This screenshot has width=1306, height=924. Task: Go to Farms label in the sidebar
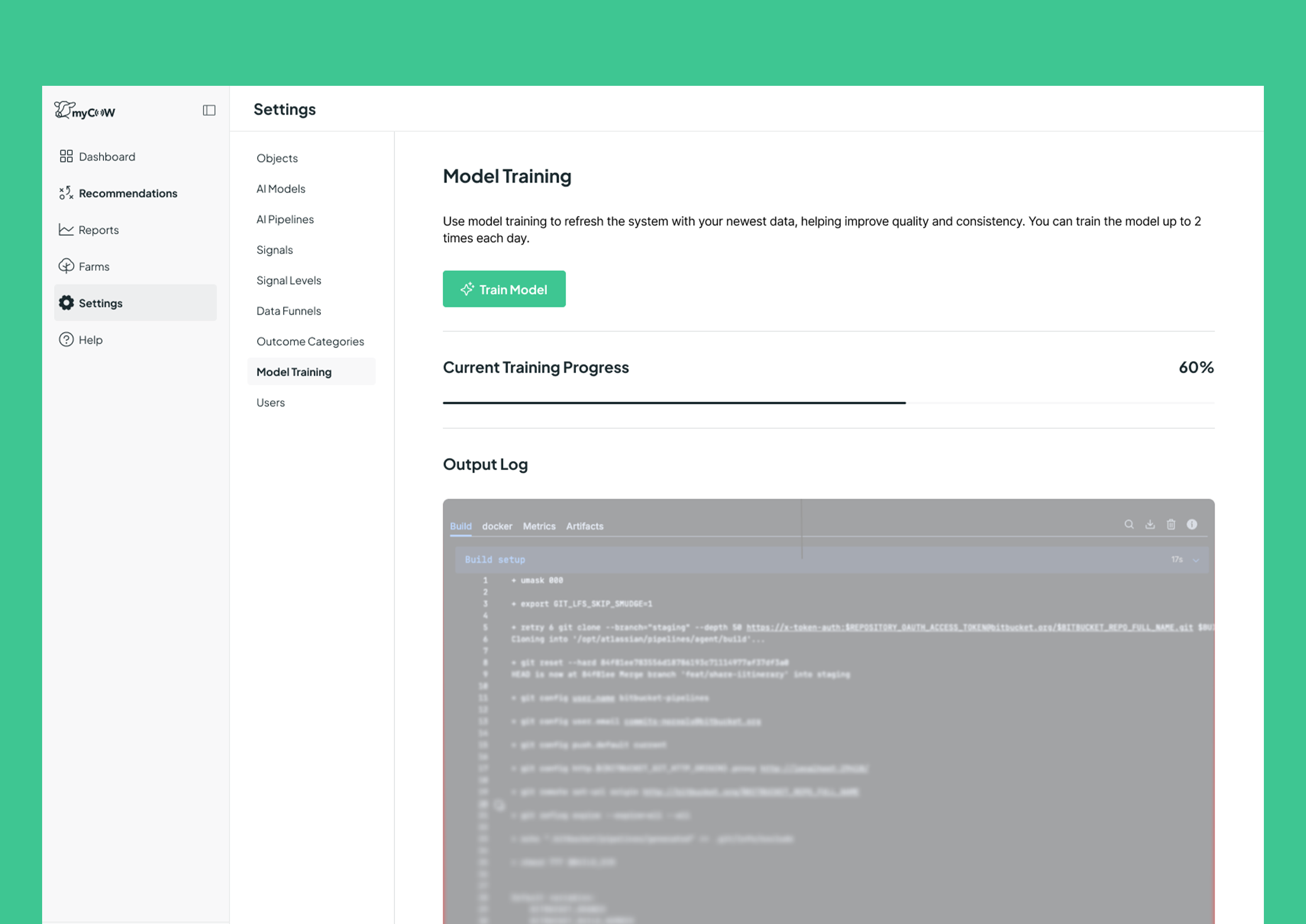94,266
